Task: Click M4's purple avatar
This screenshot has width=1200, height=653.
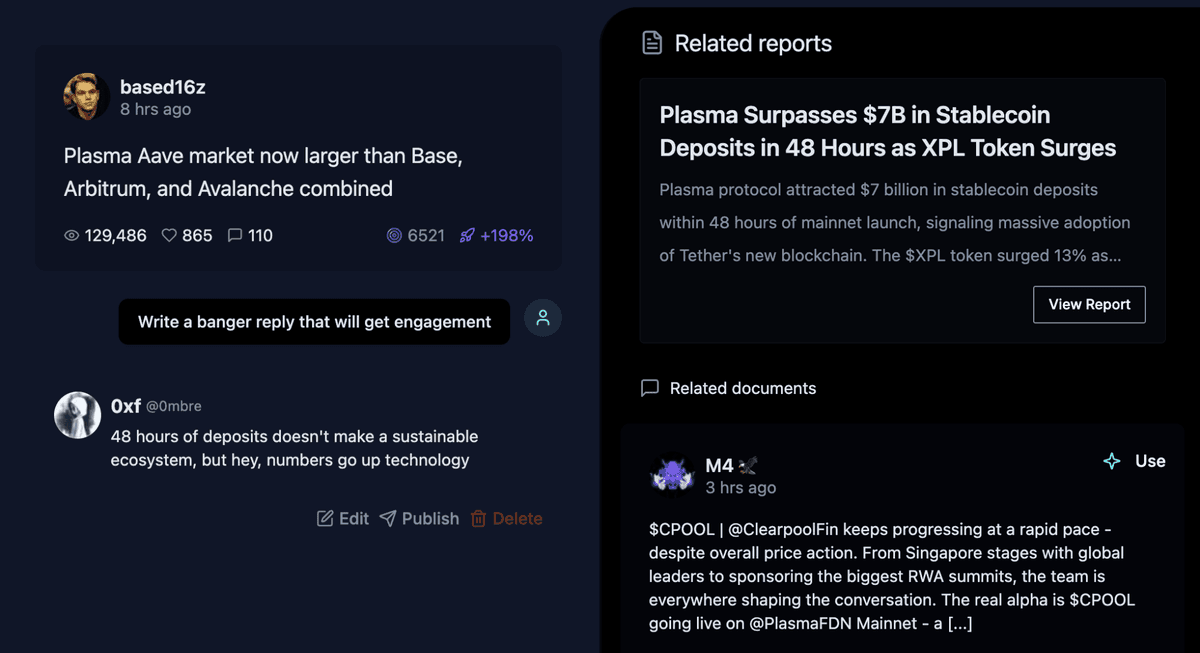Action: coord(673,474)
